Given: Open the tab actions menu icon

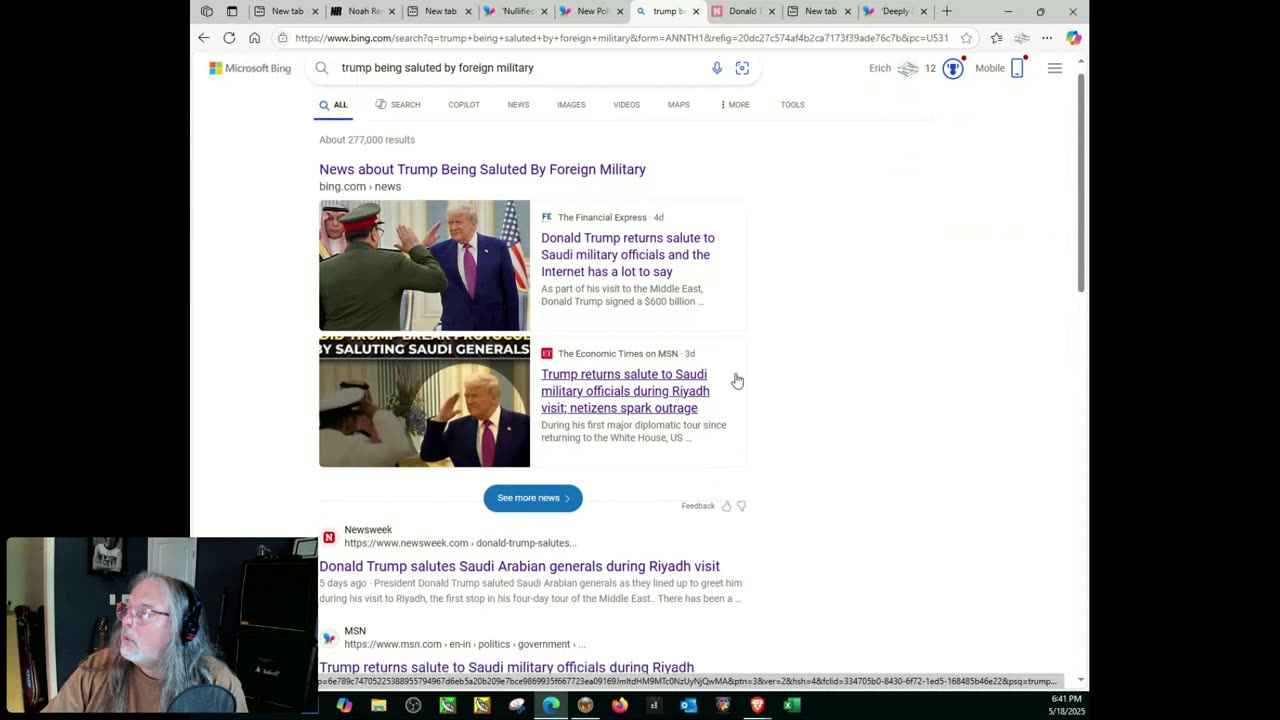Looking at the screenshot, I should pyautogui.click(x=231, y=11).
